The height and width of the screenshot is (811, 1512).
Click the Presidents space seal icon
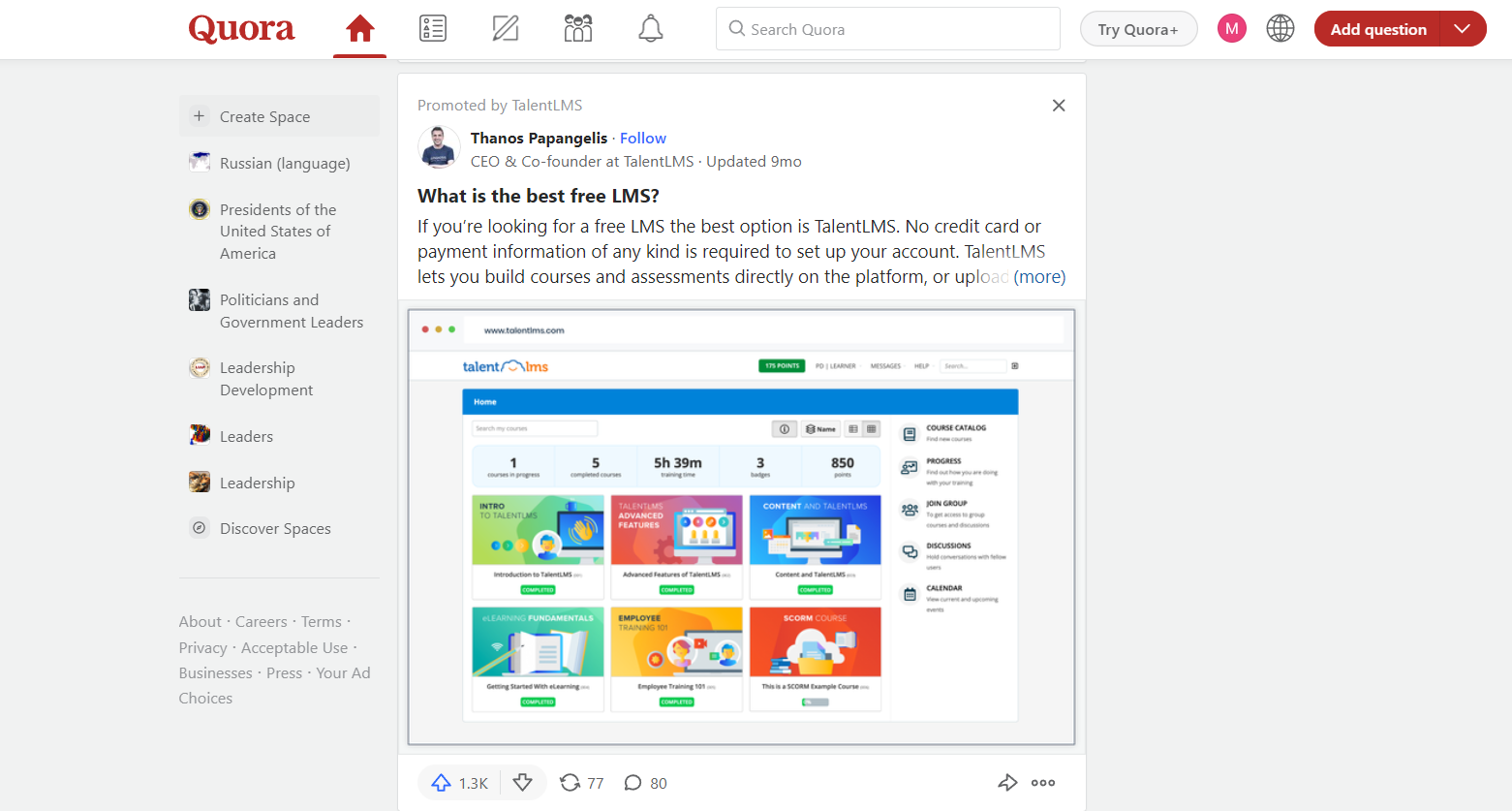click(200, 208)
